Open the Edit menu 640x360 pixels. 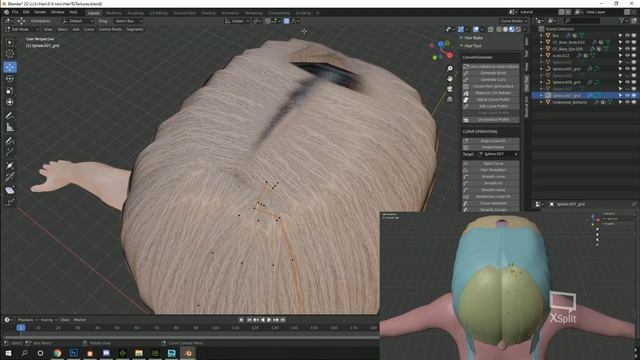[x=26, y=13]
